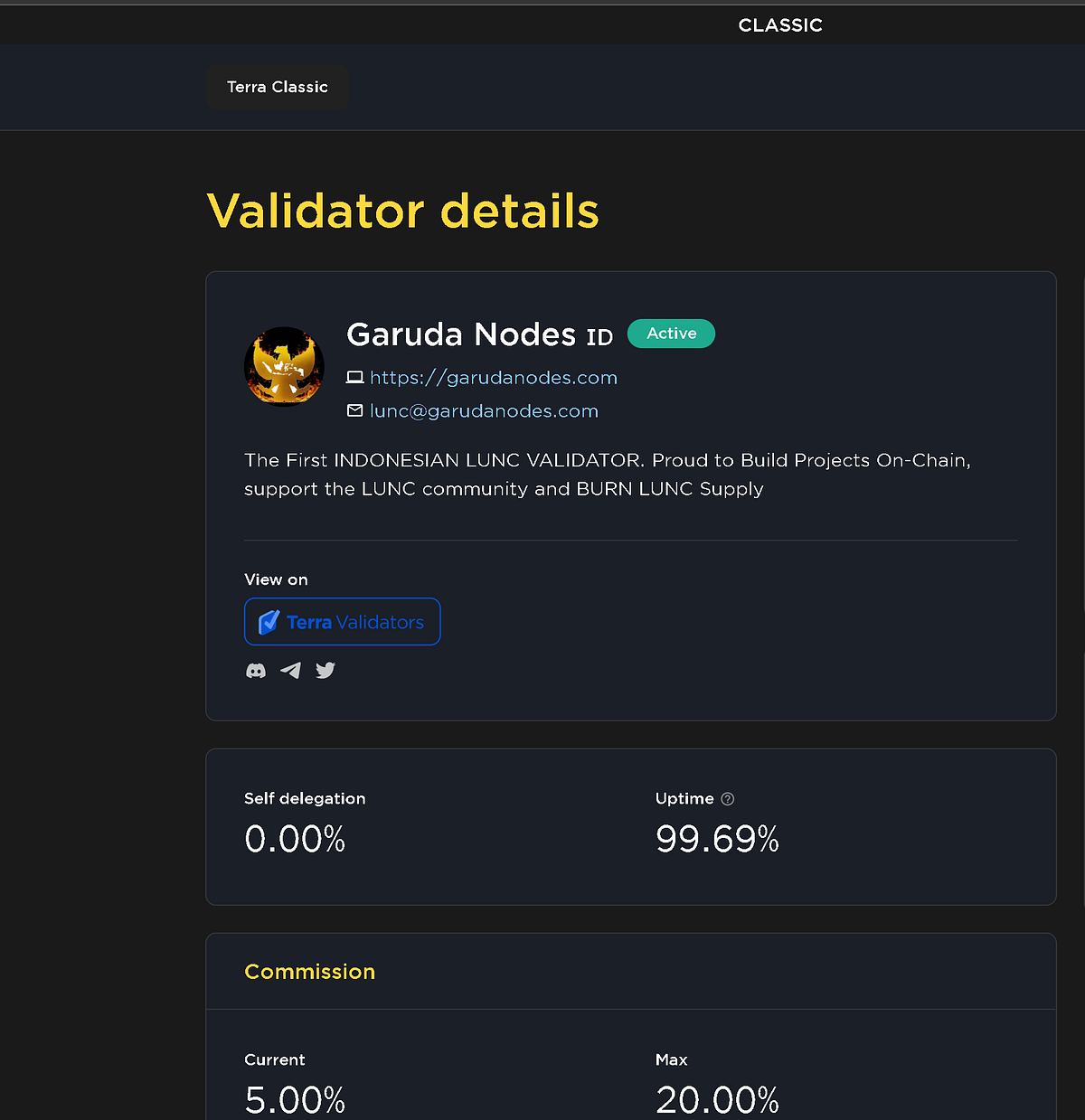Select the ID tag next to Garuda Nodes
This screenshot has width=1085, height=1120.
[599, 335]
